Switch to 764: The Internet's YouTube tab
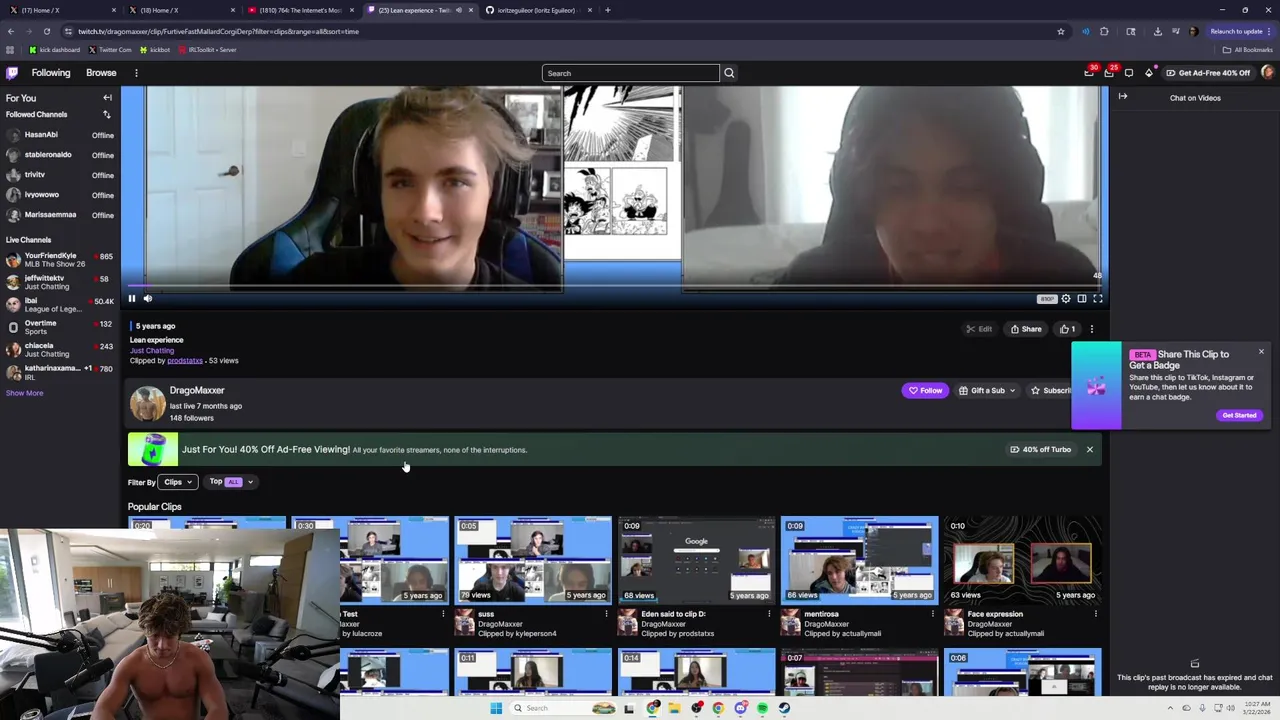This screenshot has width=1280, height=720. point(300,10)
